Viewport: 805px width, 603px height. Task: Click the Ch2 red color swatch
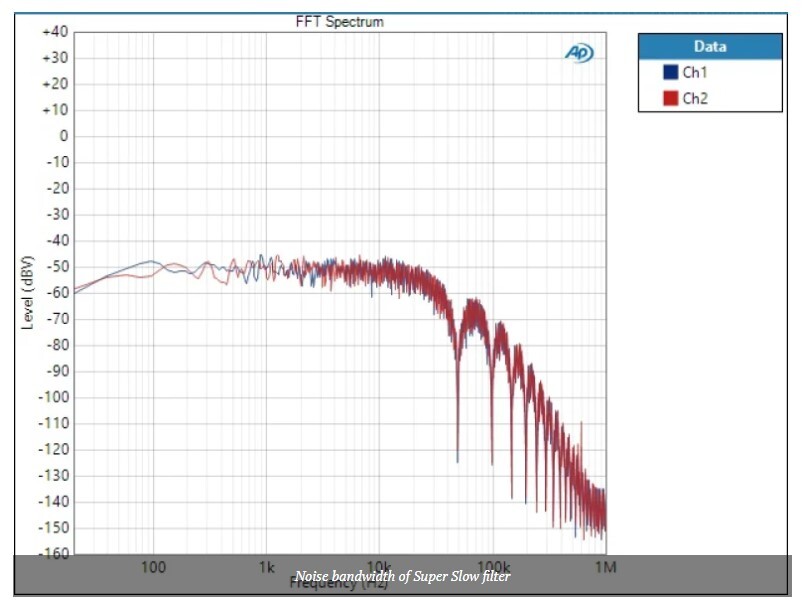point(670,98)
